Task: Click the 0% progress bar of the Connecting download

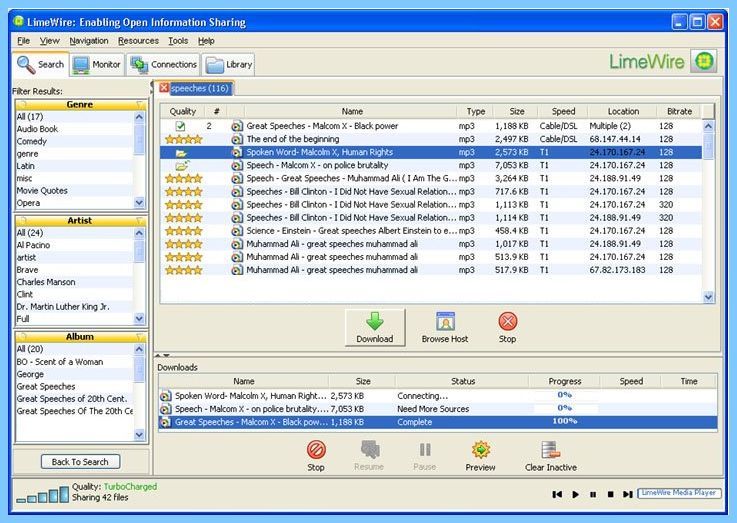Action: [x=565, y=395]
